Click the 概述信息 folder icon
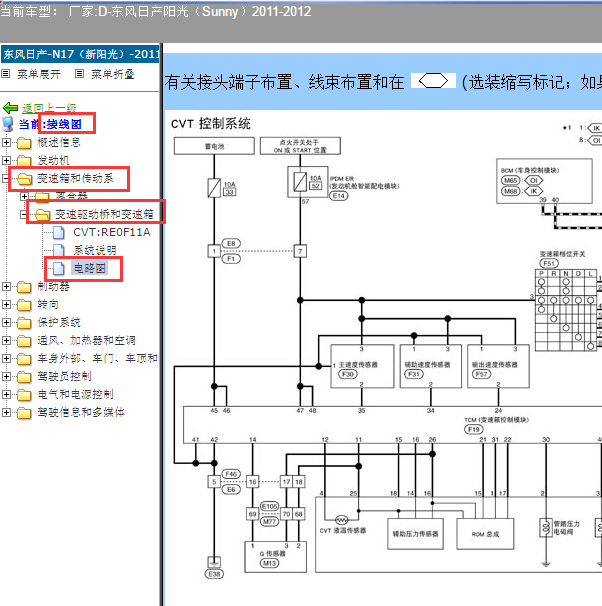The width and height of the screenshot is (602, 606). point(24,143)
